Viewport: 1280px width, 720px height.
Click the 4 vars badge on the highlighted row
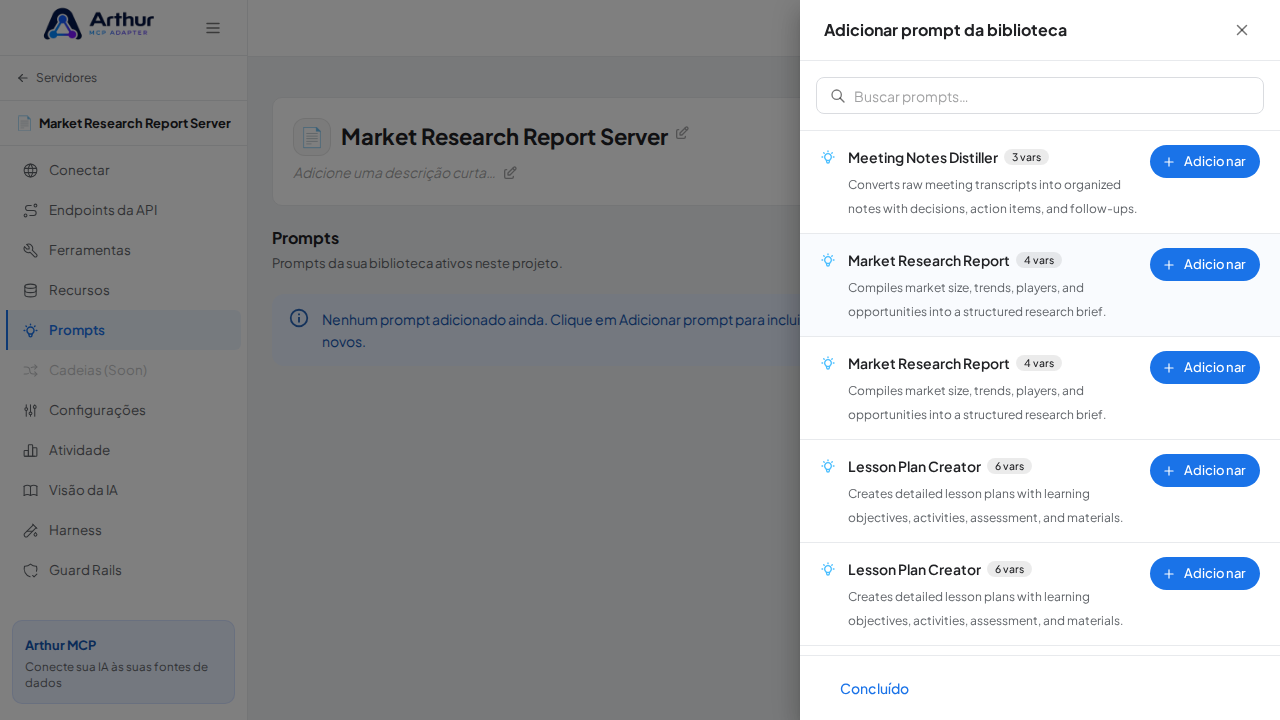coord(1039,260)
